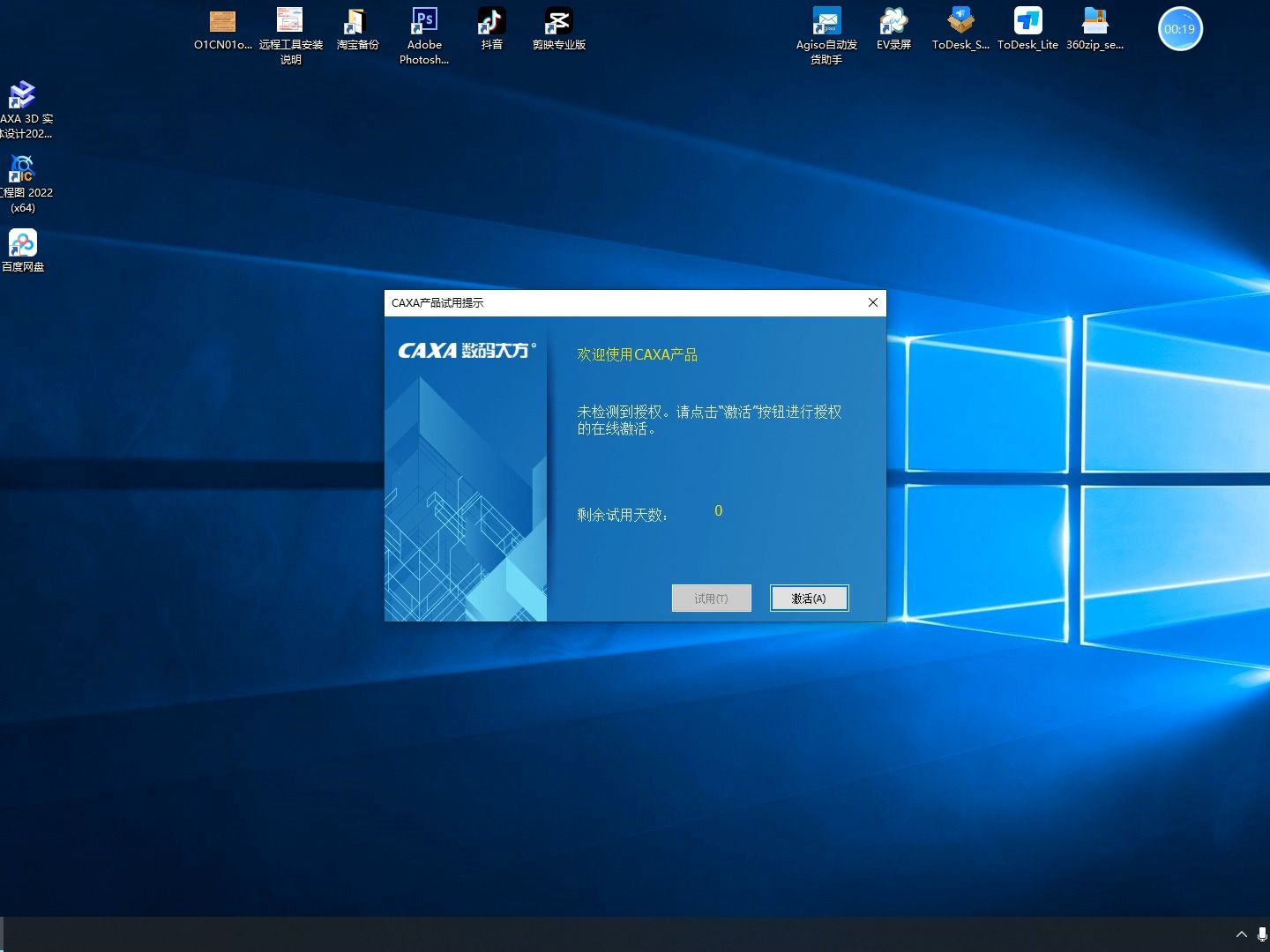Click the greyed 试用(T) trial button

(x=711, y=598)
